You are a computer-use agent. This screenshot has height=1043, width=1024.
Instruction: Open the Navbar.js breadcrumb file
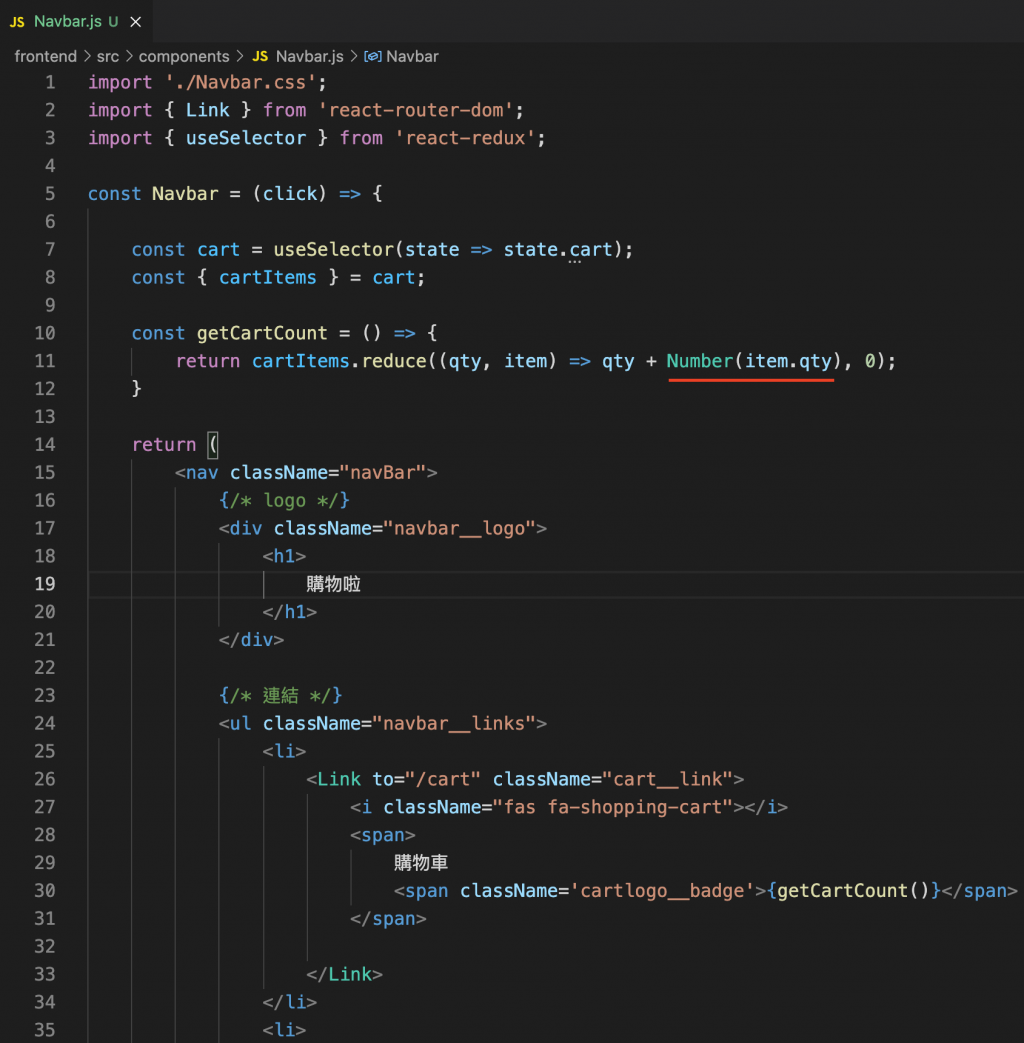pyautogui.click(x=309, y=57)
